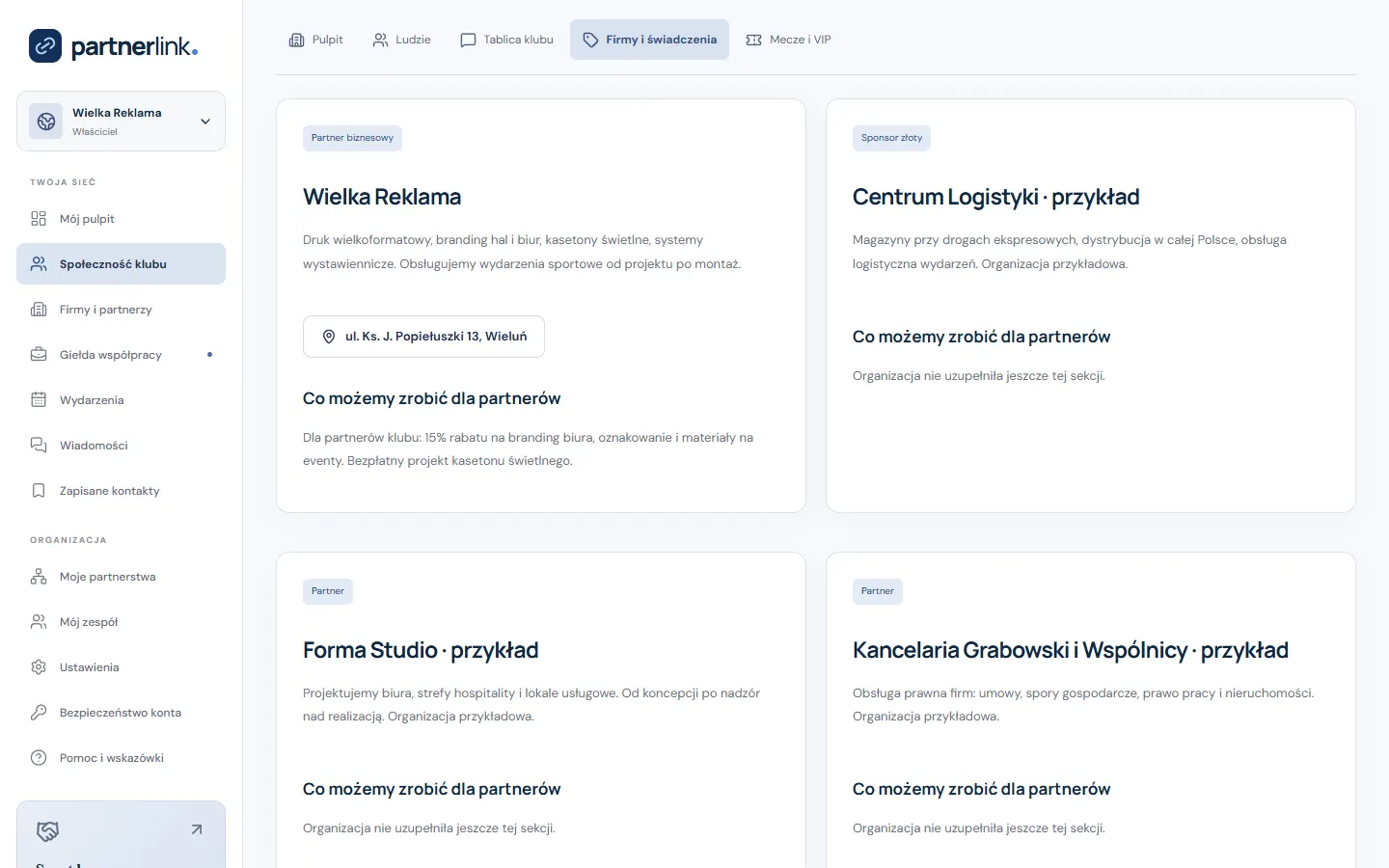
Task: Click the Partner badge on Kancelaria Grabowski card
Action: [x=878, y=591]
